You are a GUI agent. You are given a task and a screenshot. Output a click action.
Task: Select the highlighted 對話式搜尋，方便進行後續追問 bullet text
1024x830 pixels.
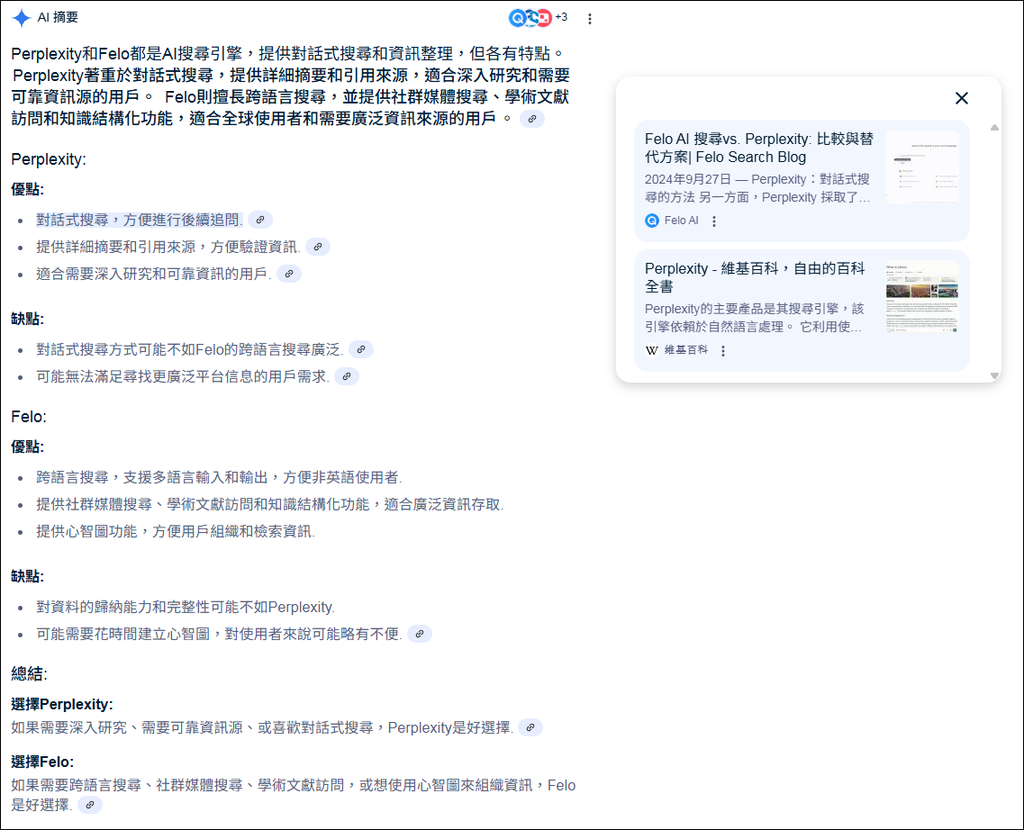(x=139, y=220)
